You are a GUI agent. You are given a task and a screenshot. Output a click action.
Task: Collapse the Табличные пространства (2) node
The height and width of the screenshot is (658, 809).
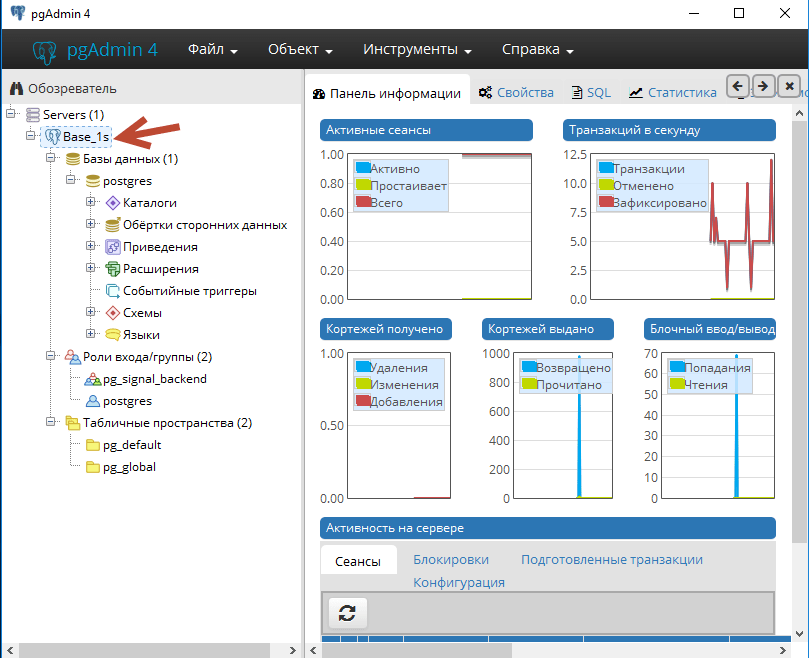pyautogui.click(x=51, y=423)
